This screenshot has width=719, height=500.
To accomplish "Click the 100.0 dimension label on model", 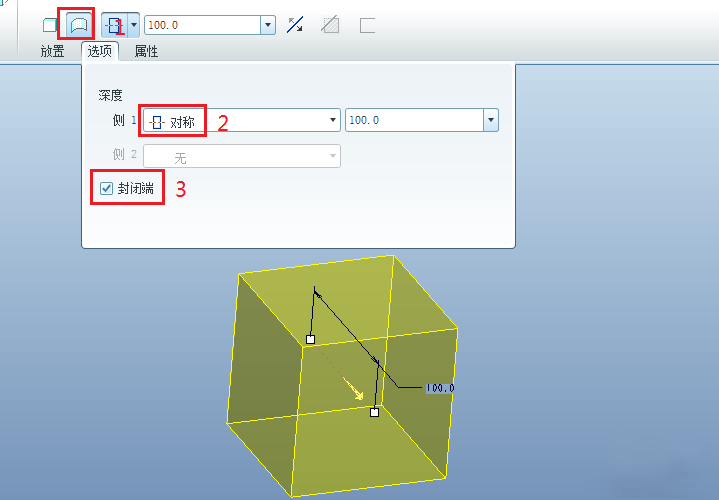I will (x=440, y=388).
